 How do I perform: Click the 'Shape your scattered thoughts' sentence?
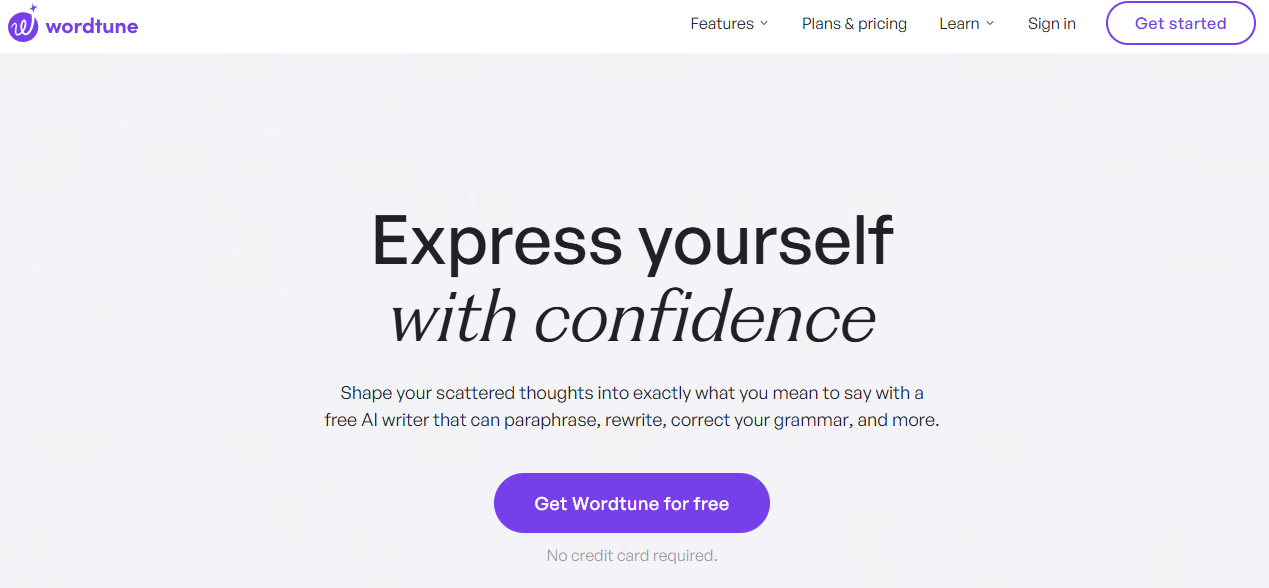pyautogui.click(x=632, y=406)
